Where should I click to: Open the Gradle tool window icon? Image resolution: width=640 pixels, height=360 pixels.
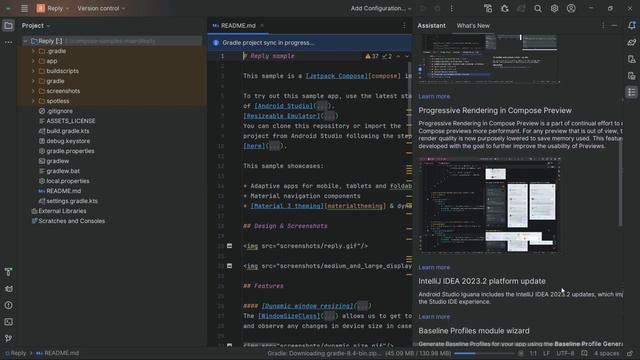click(631, 42)
